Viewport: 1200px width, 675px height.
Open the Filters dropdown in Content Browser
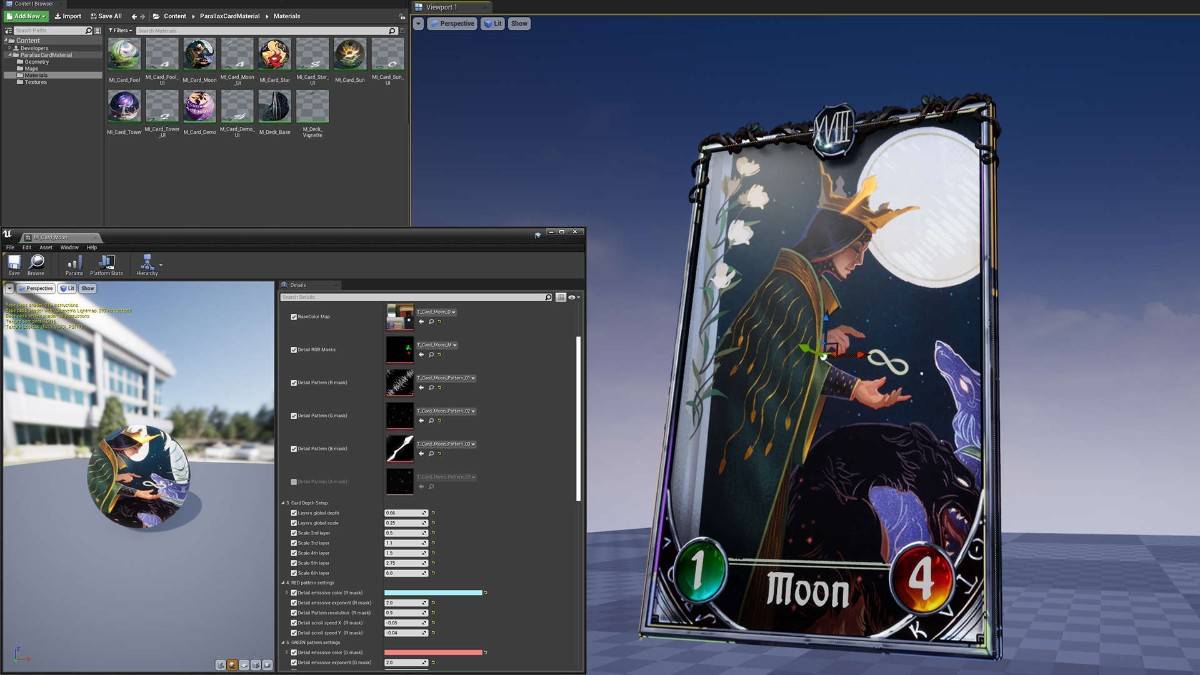119,31
